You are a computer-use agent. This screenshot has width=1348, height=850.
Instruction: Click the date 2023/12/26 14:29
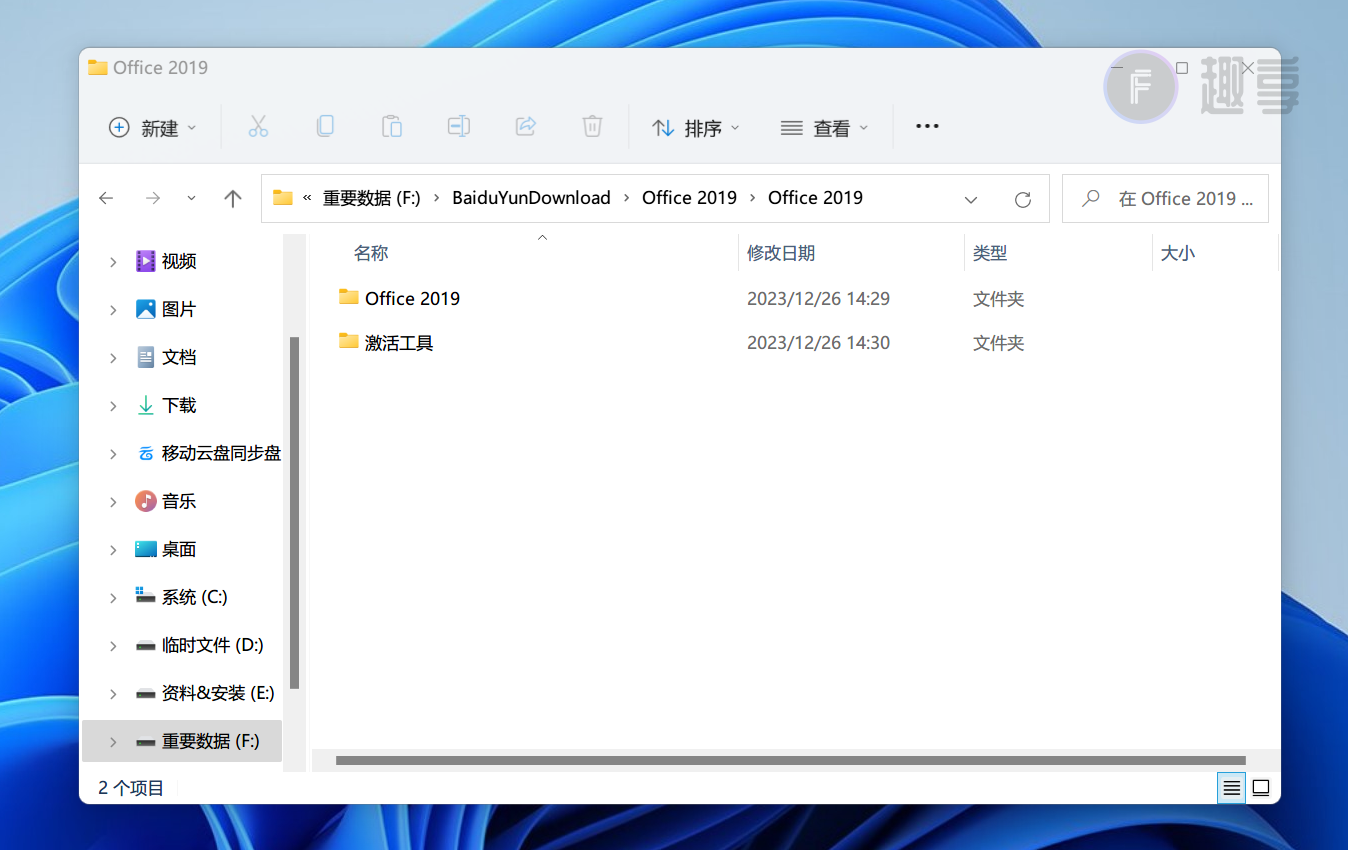(818, 298)
